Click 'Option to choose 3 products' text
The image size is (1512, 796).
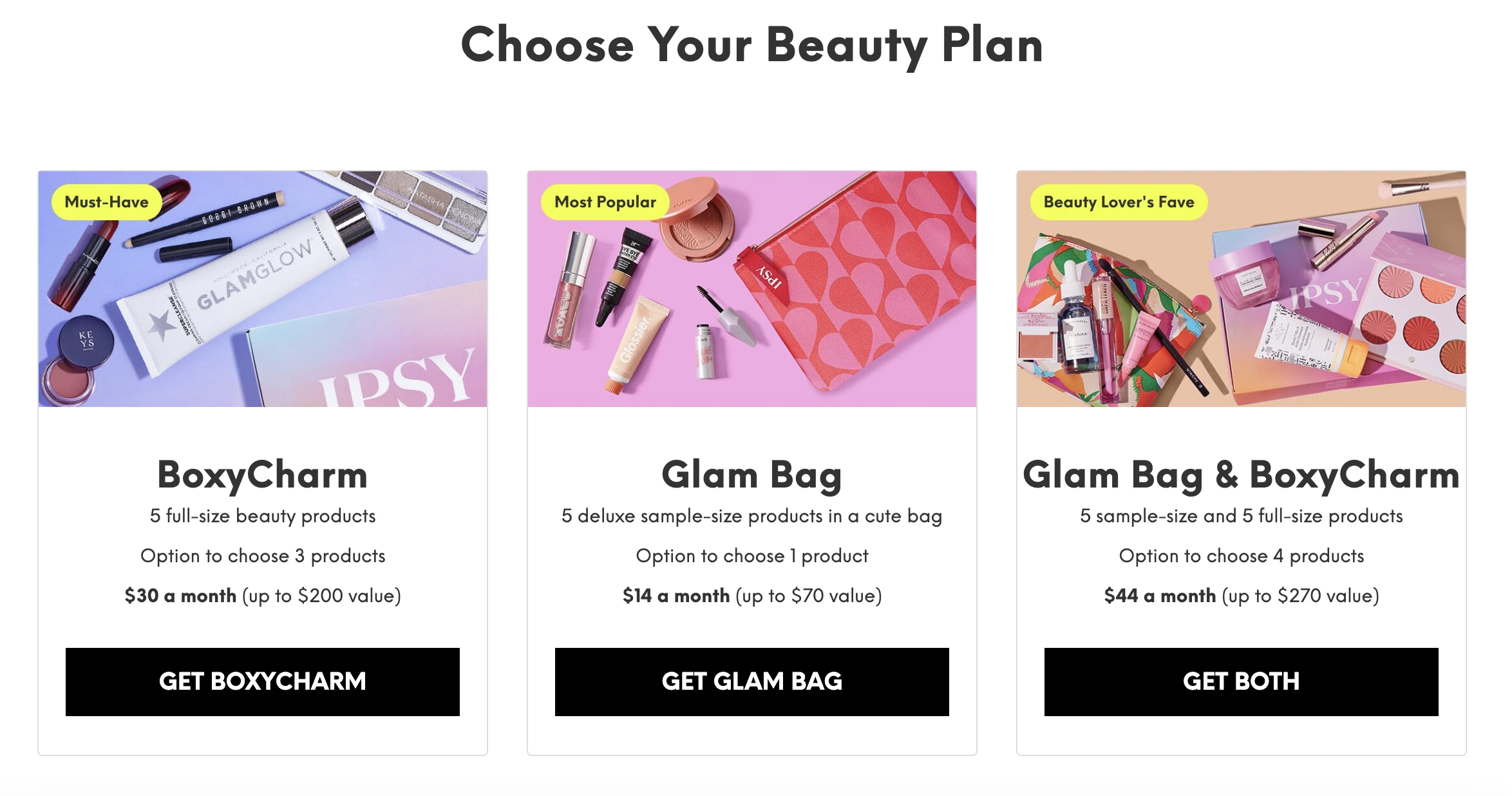(262, 556)
